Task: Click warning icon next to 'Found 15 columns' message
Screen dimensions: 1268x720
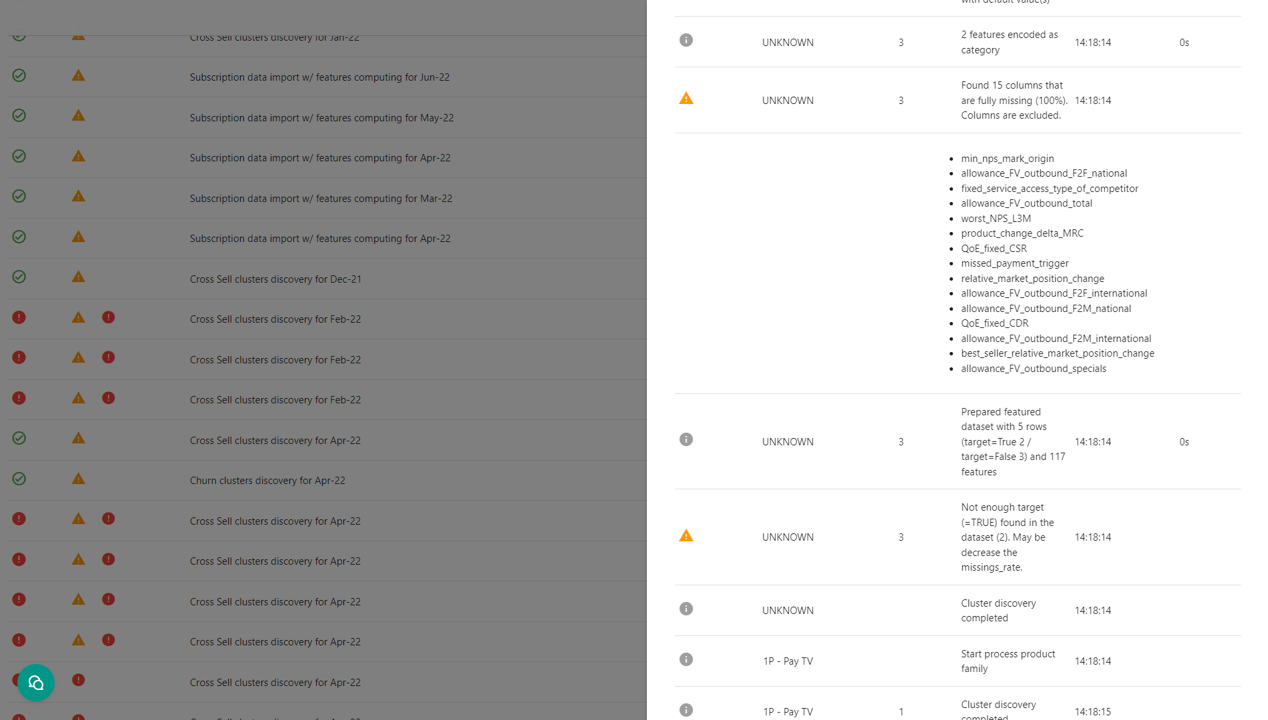Action: click(x=686, y=99)
